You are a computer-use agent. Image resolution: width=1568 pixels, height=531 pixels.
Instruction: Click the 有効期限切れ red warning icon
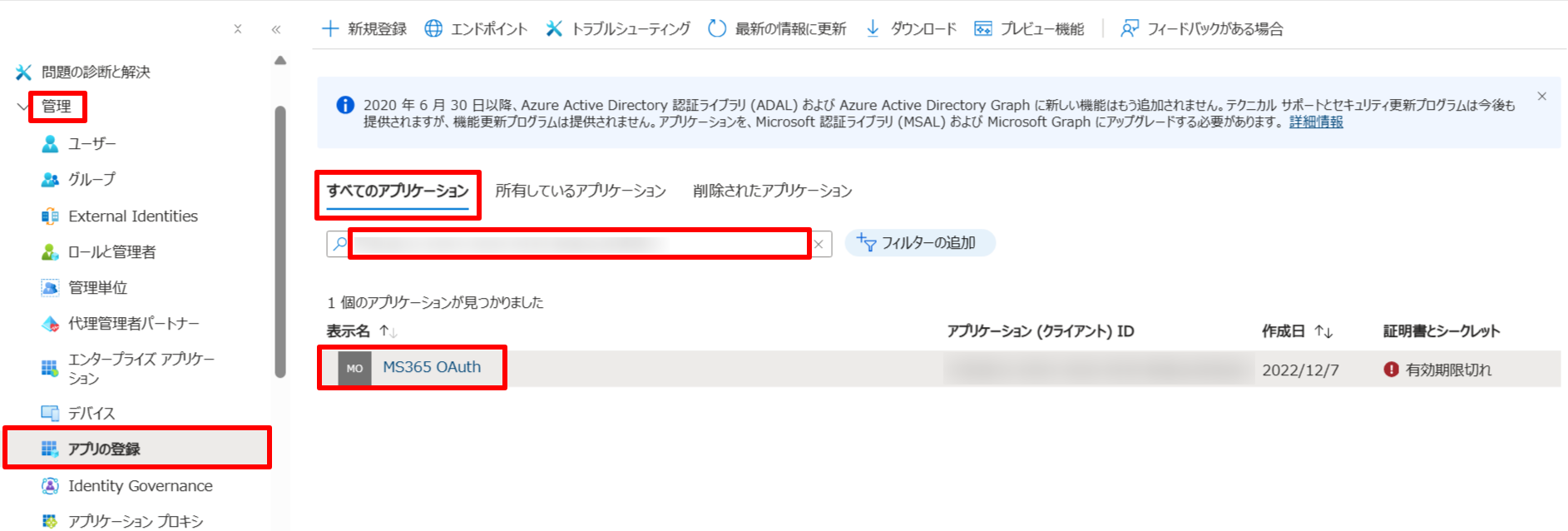coord(1391,370)
